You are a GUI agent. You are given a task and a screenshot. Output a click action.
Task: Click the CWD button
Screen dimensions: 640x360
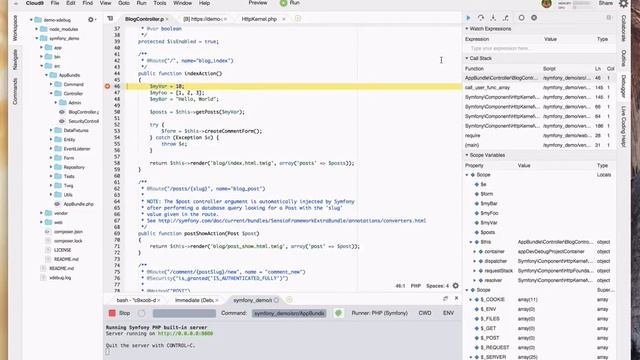pos(425,313)
